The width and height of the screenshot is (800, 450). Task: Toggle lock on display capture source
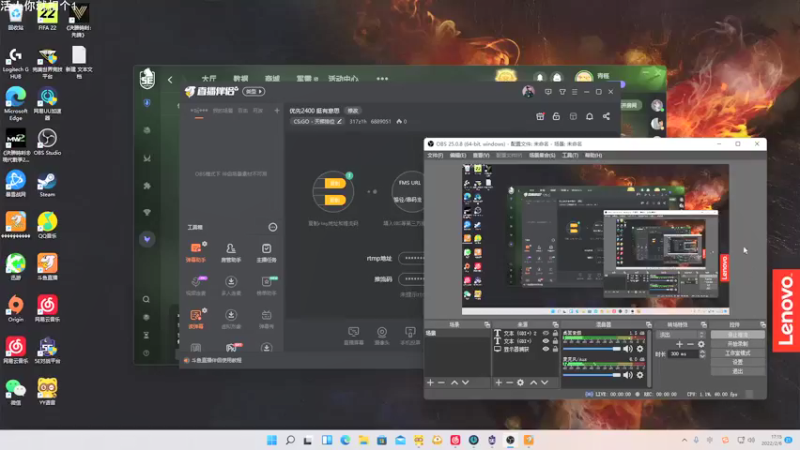[x=555, y=349]
